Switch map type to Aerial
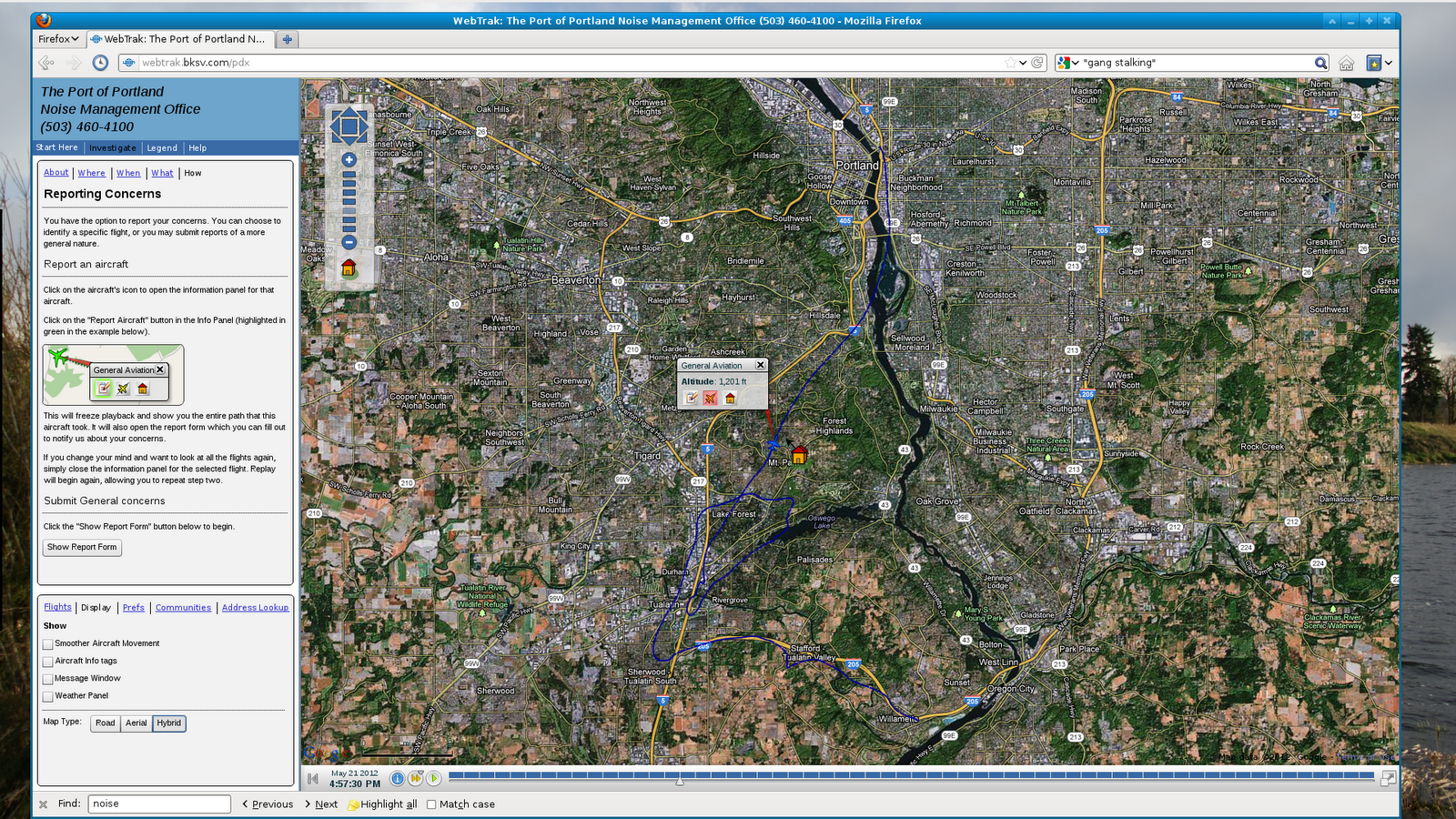 (136, 723)
